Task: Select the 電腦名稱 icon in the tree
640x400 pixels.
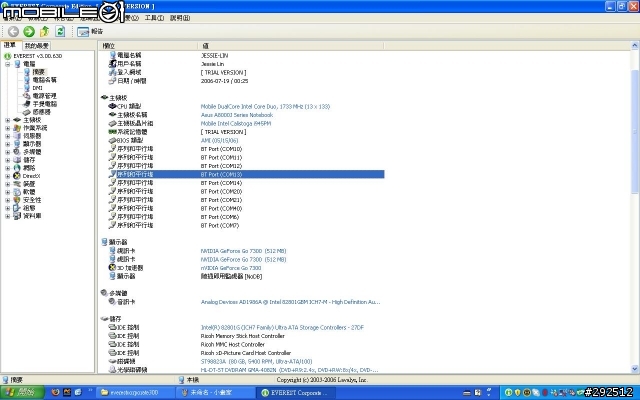Action: point(27,80)
